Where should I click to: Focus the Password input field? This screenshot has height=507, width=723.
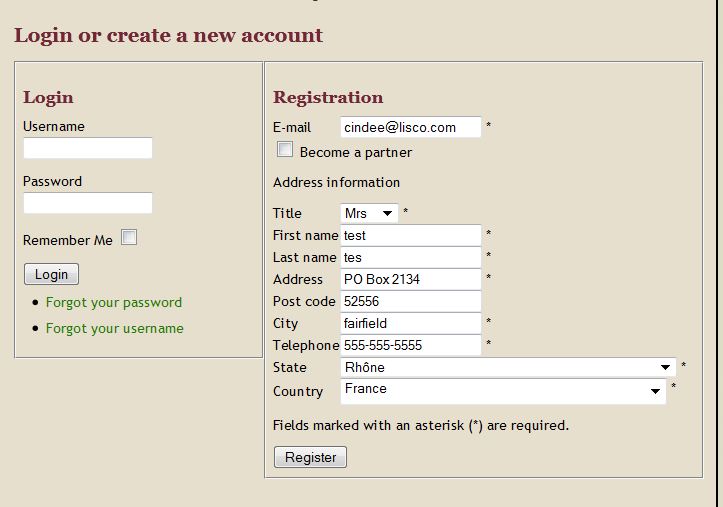[x=88, y=203]
